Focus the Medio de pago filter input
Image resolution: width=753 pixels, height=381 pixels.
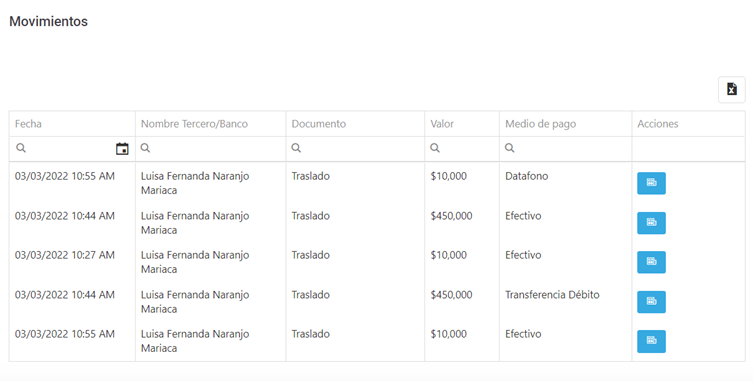coord(566,148)
